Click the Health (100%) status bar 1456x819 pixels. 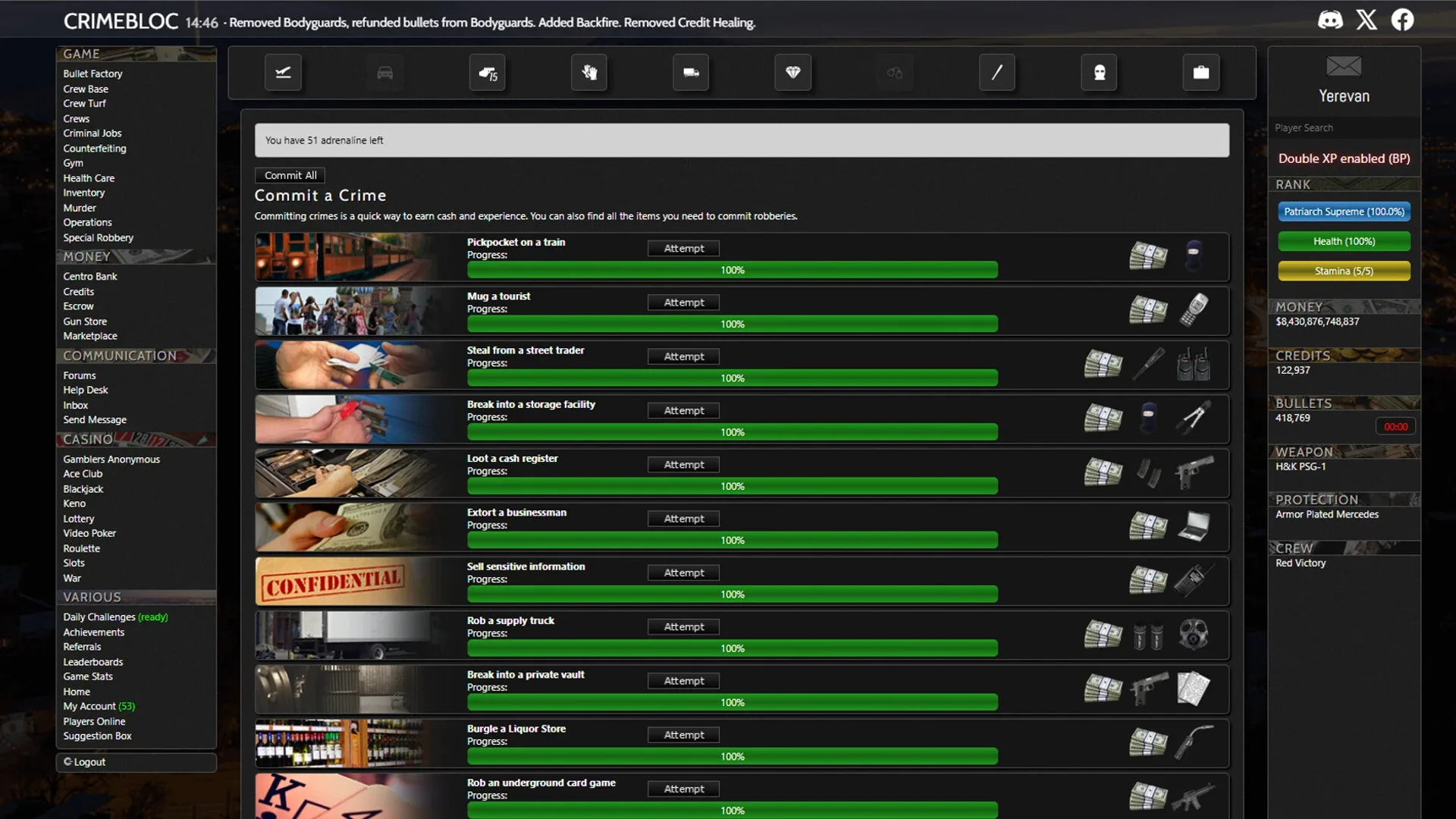pos(1343,241)
